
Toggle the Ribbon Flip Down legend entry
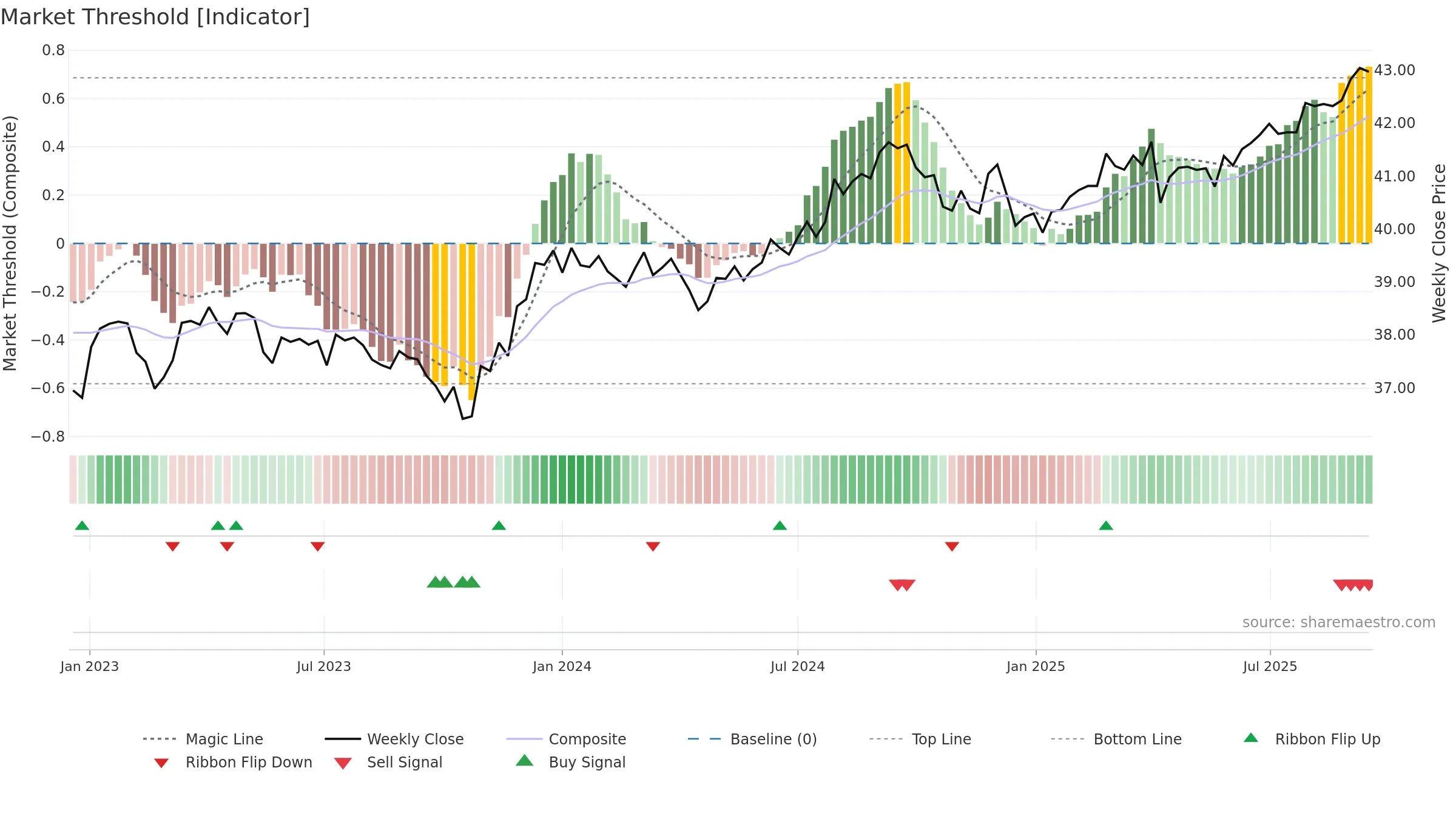tap(232, 762)
